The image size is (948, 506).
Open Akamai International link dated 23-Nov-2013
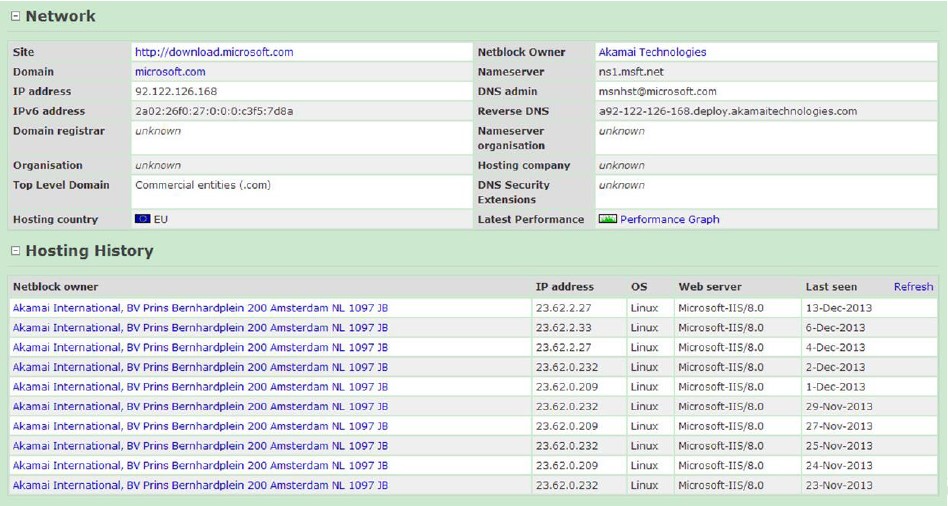[200, 485]
